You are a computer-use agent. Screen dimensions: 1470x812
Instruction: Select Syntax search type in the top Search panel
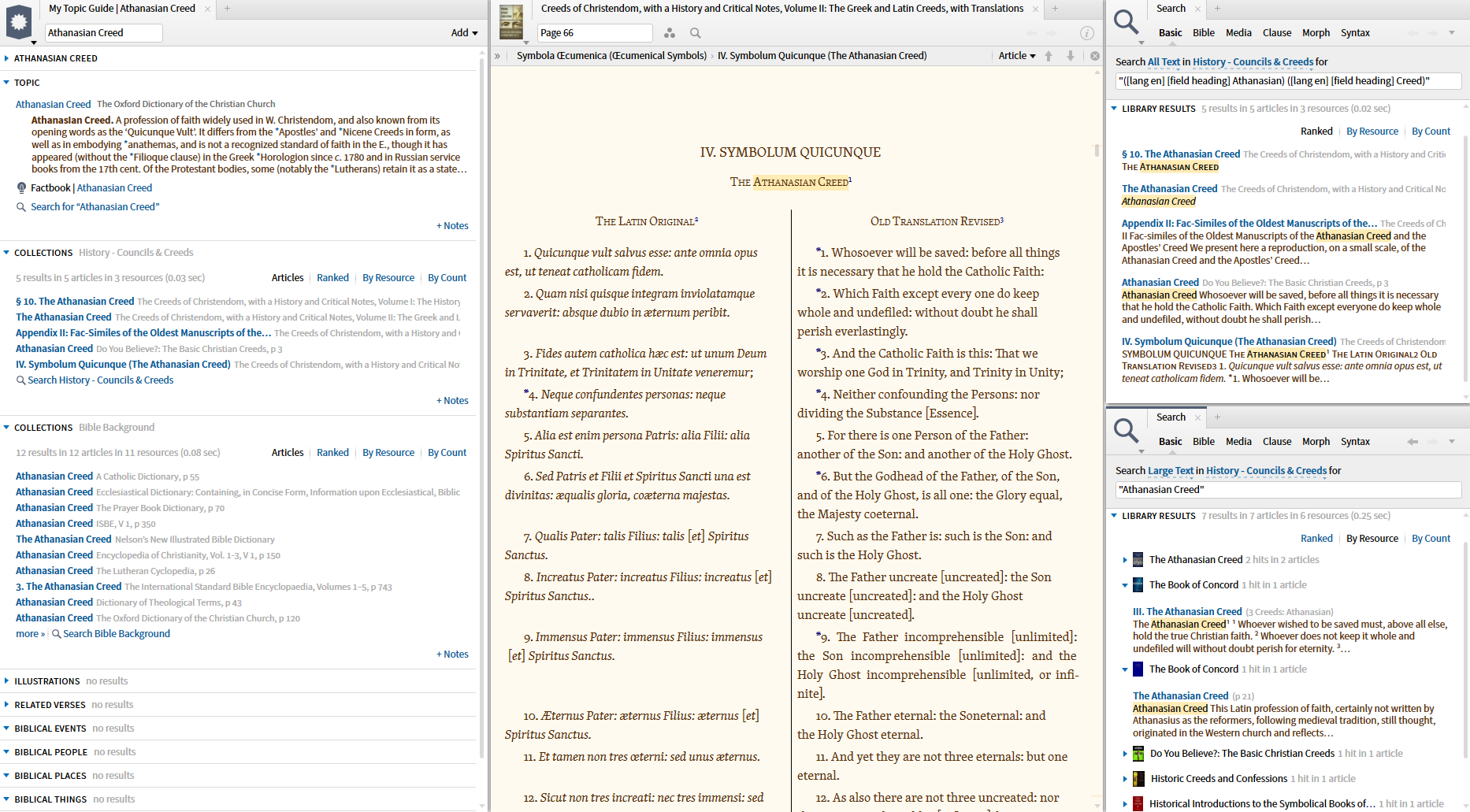1355,33
